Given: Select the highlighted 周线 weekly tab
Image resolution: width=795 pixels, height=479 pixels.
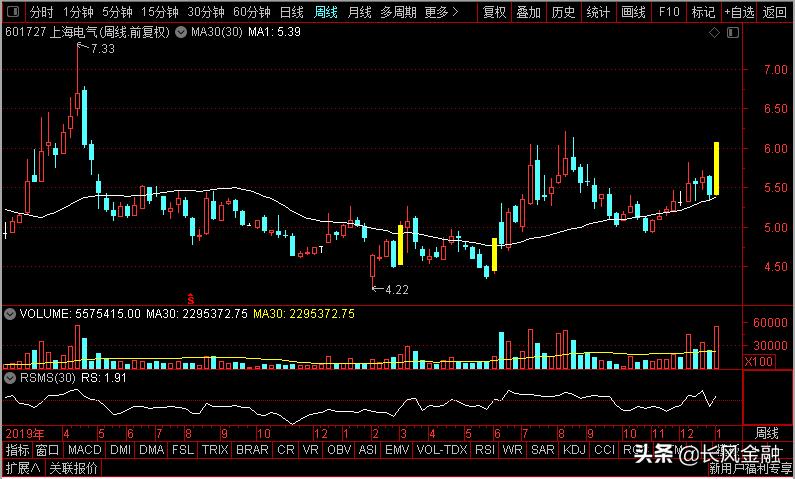Looking at the screenshot, I should point(326,12).
